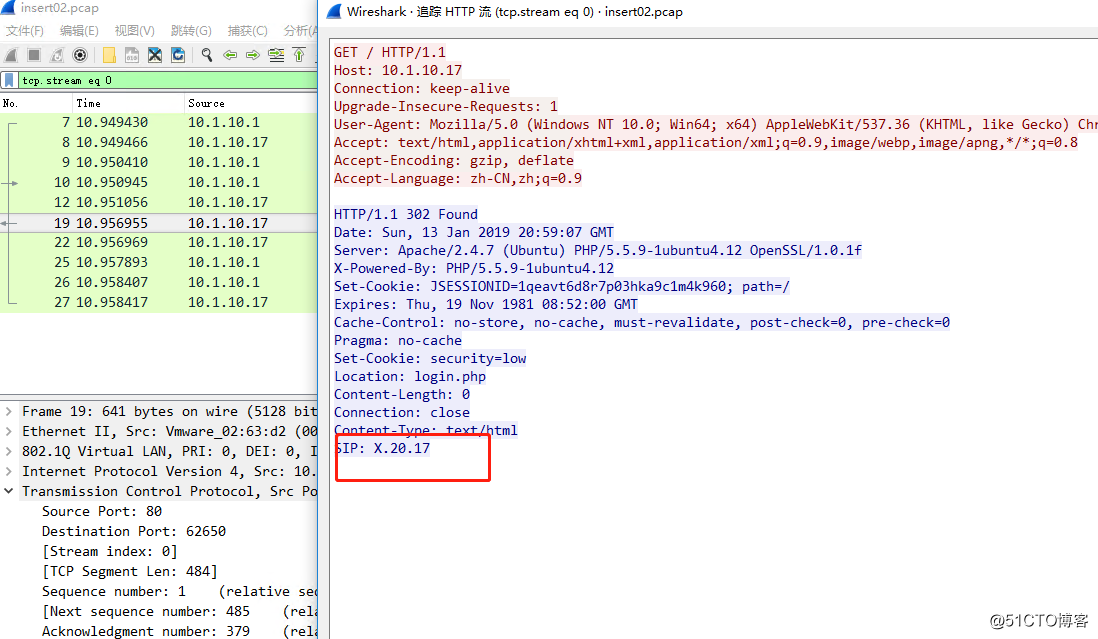The height and width of the screenshot is (639, 1098).
Task: Click the User-Agent header line
Action: [x=716, y=125]
